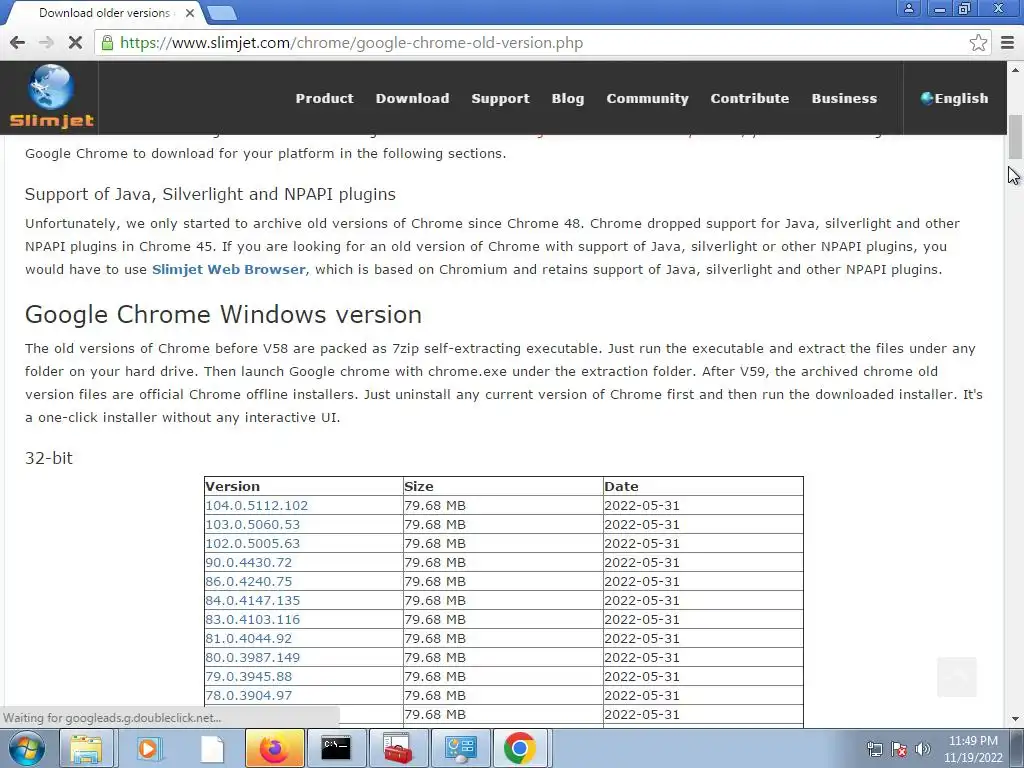The height and width of the screenshot is (768, 1024).
Task: Download Chrome version 80.0.3987.149
Action: click(253, 657)
